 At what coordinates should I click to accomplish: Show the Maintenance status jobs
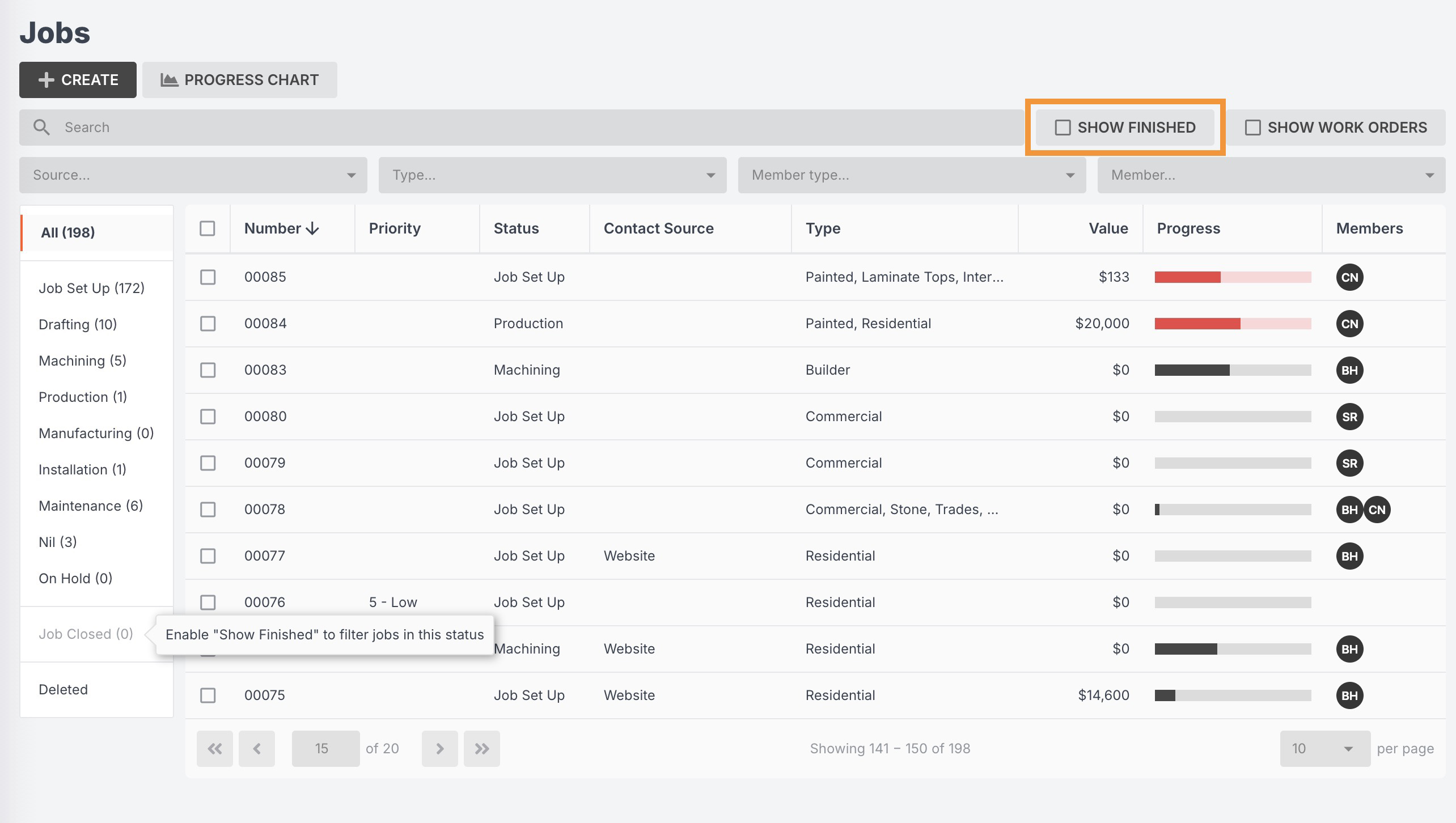(91, 506)
